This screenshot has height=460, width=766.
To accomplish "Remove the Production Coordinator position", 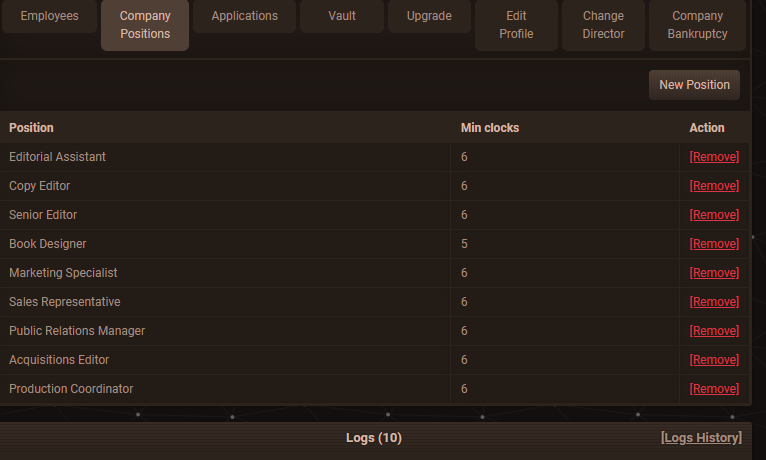I will [714, 389].
